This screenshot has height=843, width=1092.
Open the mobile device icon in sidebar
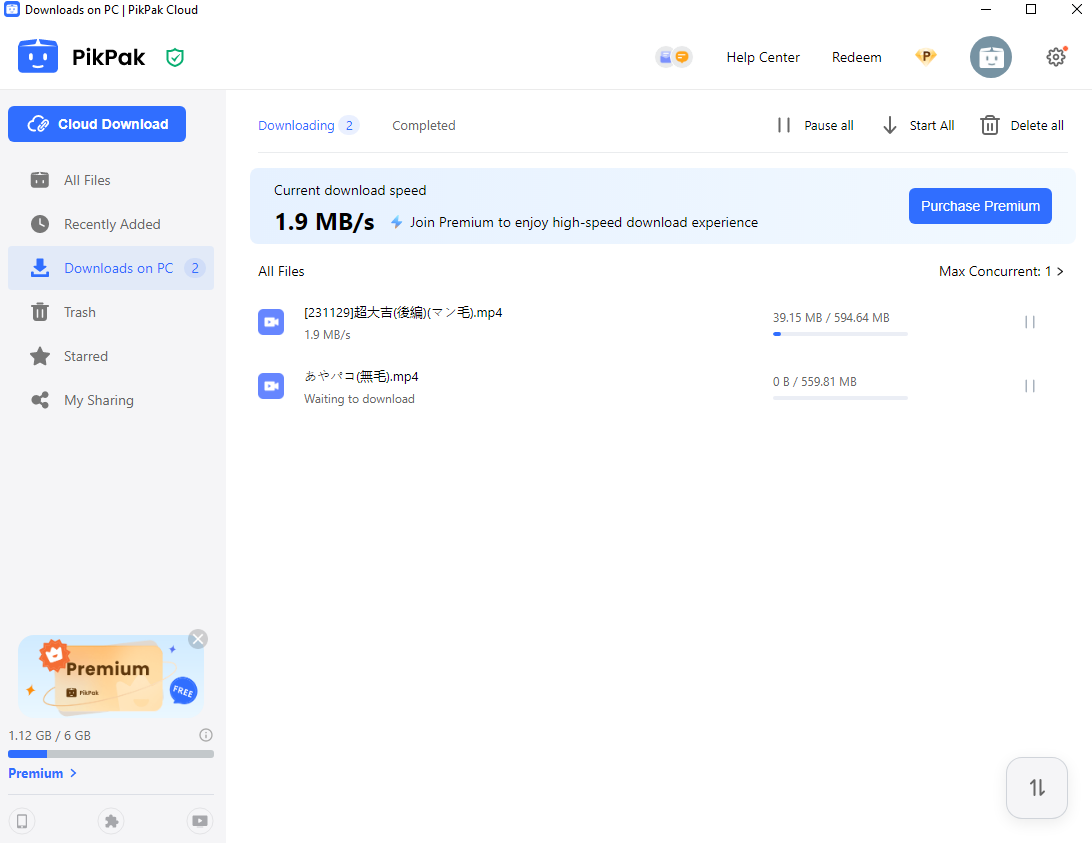pos(22,821)
